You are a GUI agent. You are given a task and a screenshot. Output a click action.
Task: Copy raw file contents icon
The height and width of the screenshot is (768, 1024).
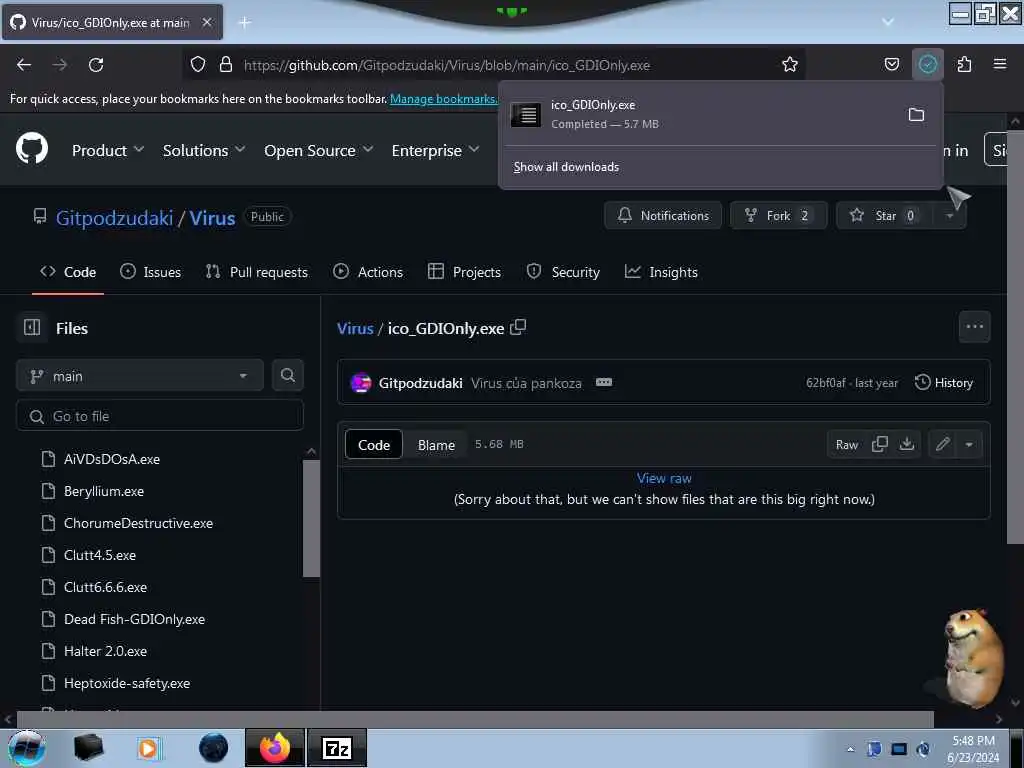(x=880, y=444)
